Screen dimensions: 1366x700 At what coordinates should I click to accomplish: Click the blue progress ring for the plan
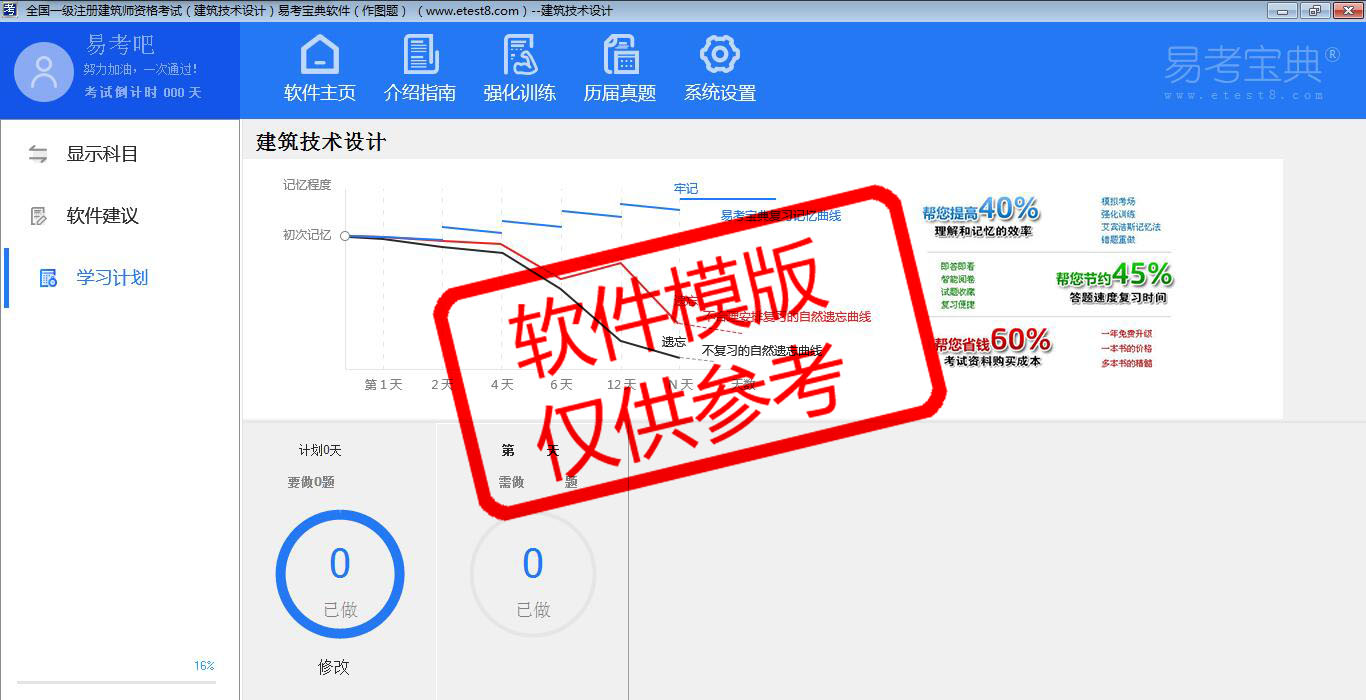pyautogui.click(x=340, y=574)
